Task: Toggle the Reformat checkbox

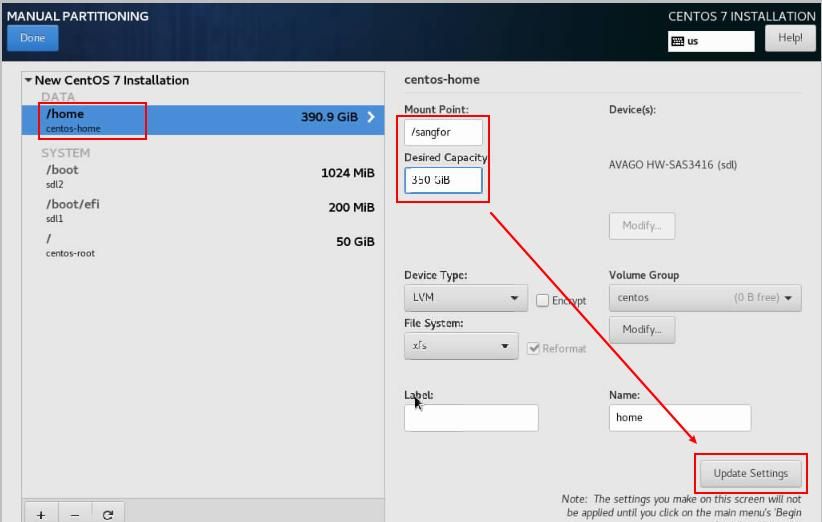Action: point(534,348)
